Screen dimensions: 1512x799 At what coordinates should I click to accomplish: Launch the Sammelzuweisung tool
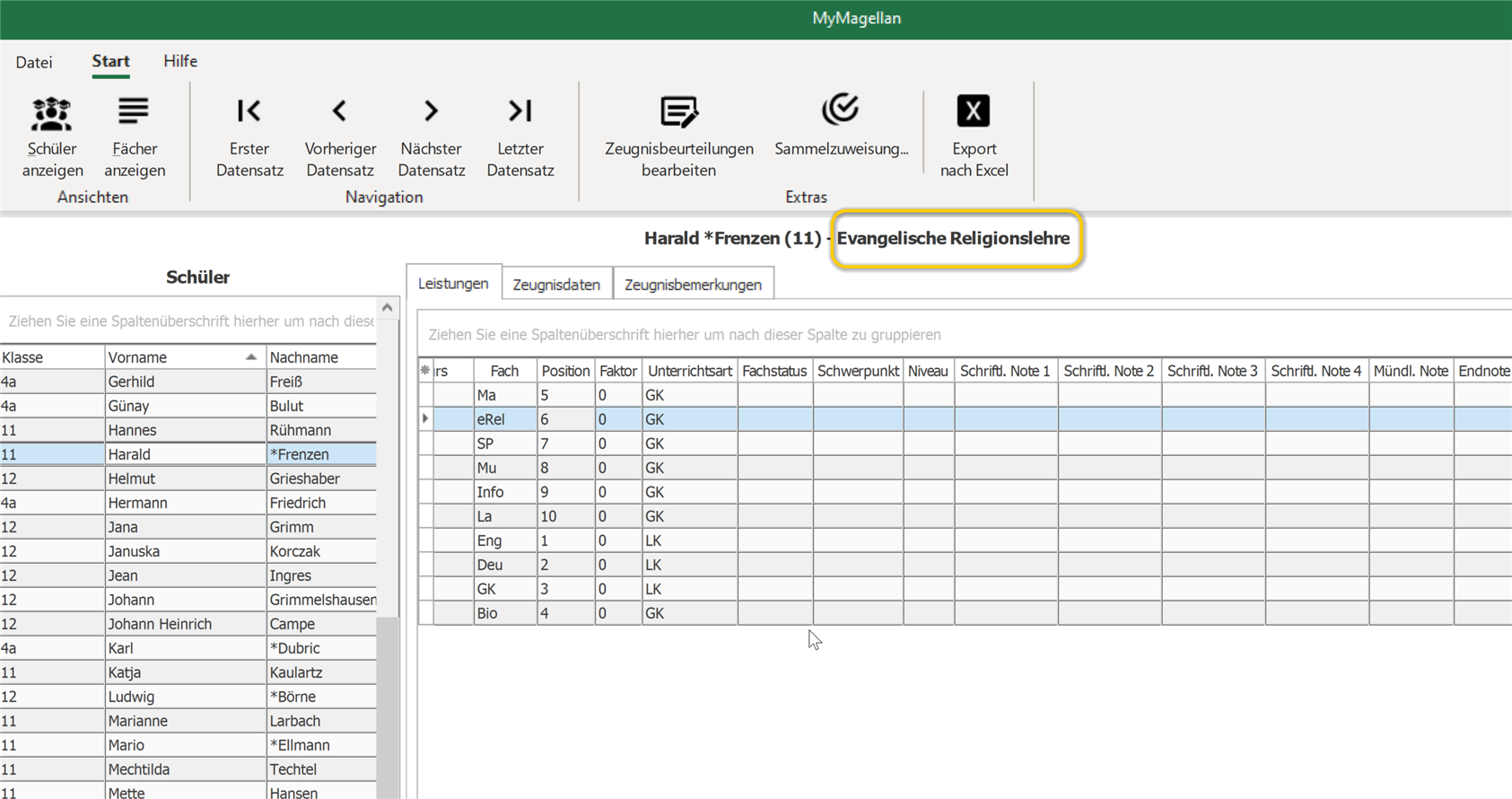(841, 126)
